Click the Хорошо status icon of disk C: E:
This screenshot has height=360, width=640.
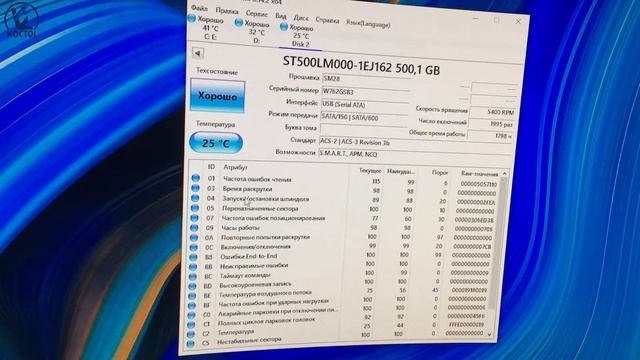click(x=192, y=18)
